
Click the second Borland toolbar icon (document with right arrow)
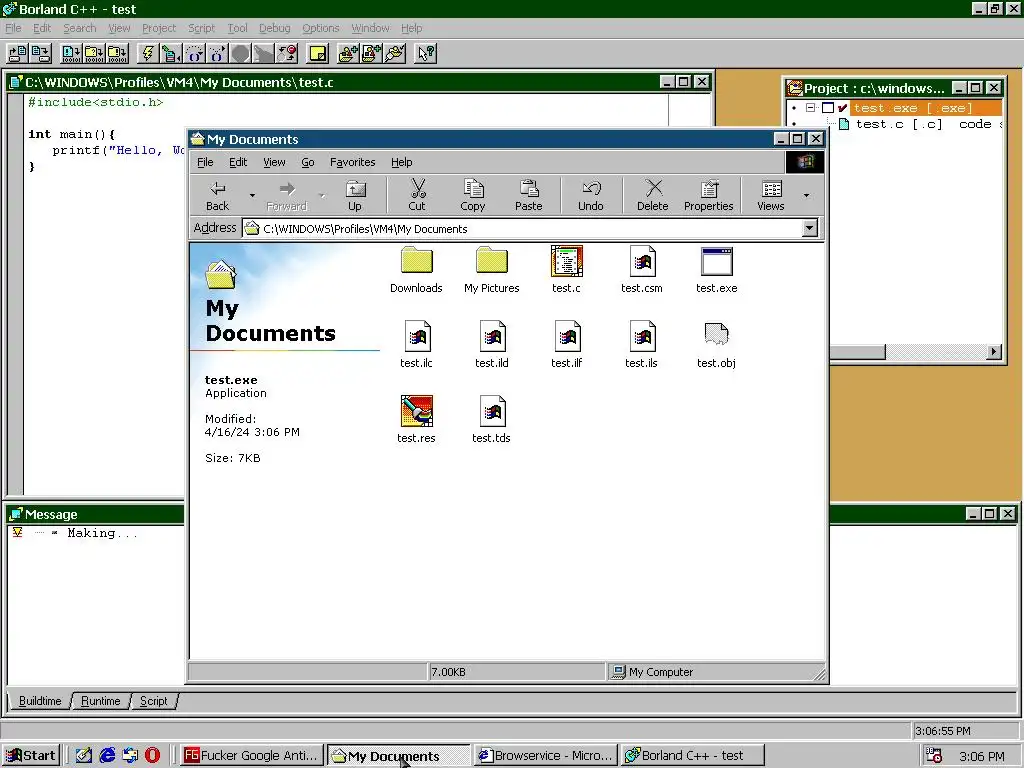tap(41, 53)
